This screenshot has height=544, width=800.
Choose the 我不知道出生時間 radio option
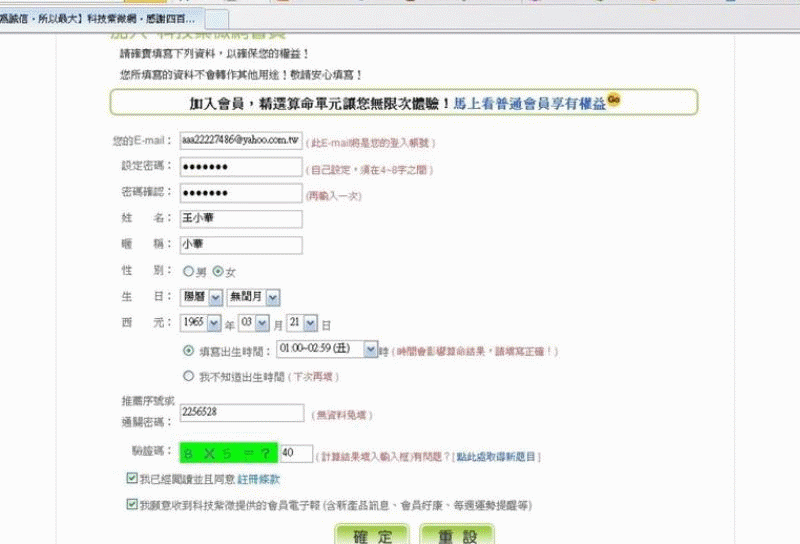pyautogui.click(x=188, y=376)
